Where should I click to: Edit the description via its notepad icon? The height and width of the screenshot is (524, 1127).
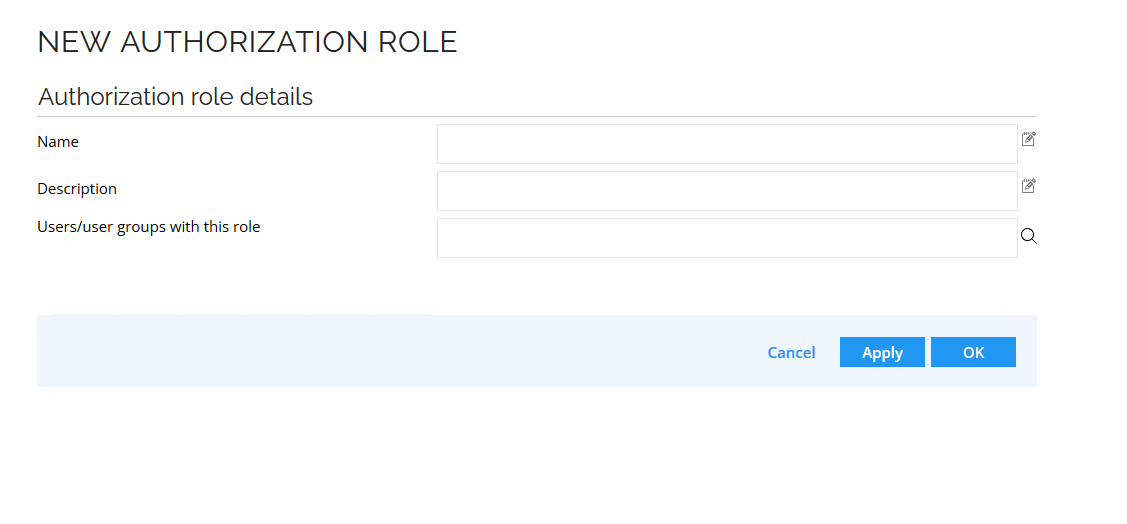point(1029,186)
